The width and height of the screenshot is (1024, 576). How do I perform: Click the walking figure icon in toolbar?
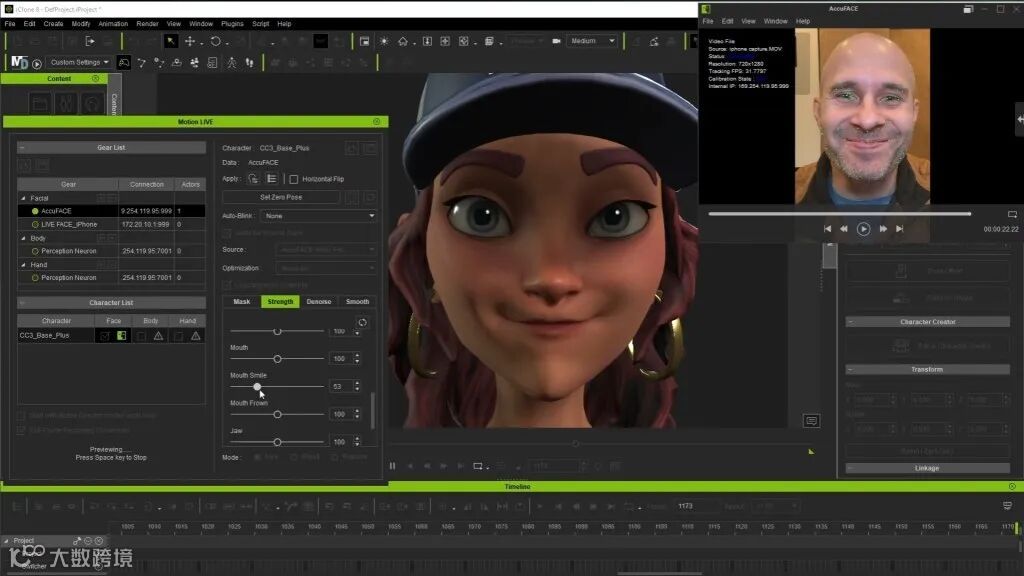(231, 63)
